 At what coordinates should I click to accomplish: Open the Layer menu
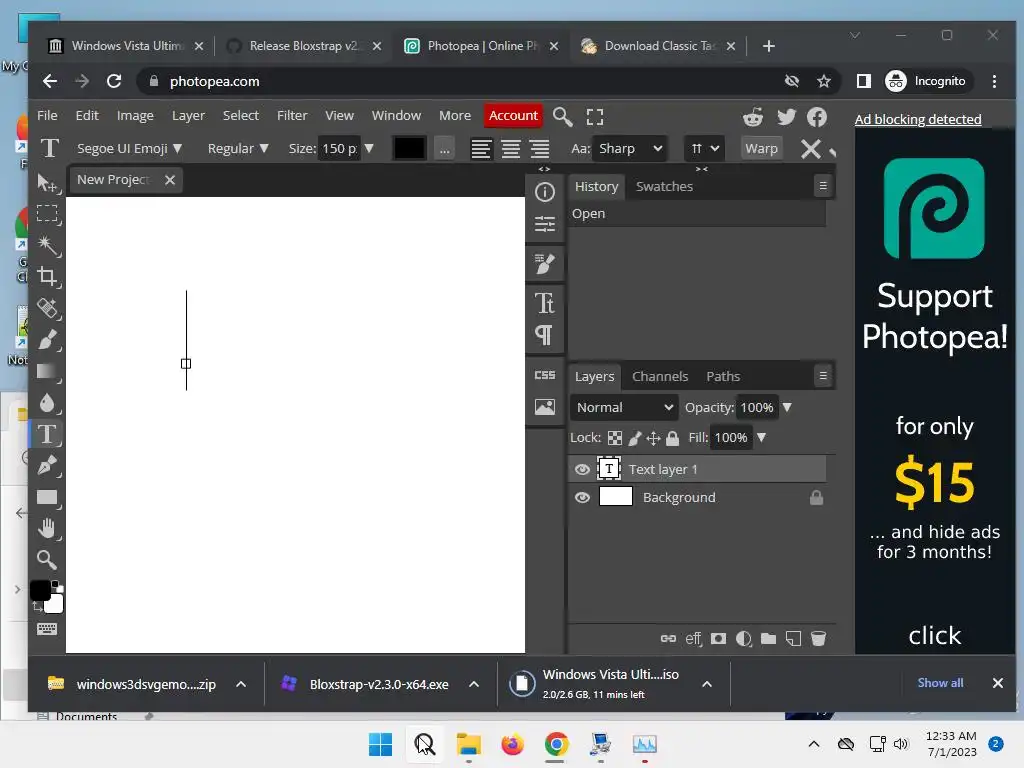pyautogui.click(x=188, y=116)
